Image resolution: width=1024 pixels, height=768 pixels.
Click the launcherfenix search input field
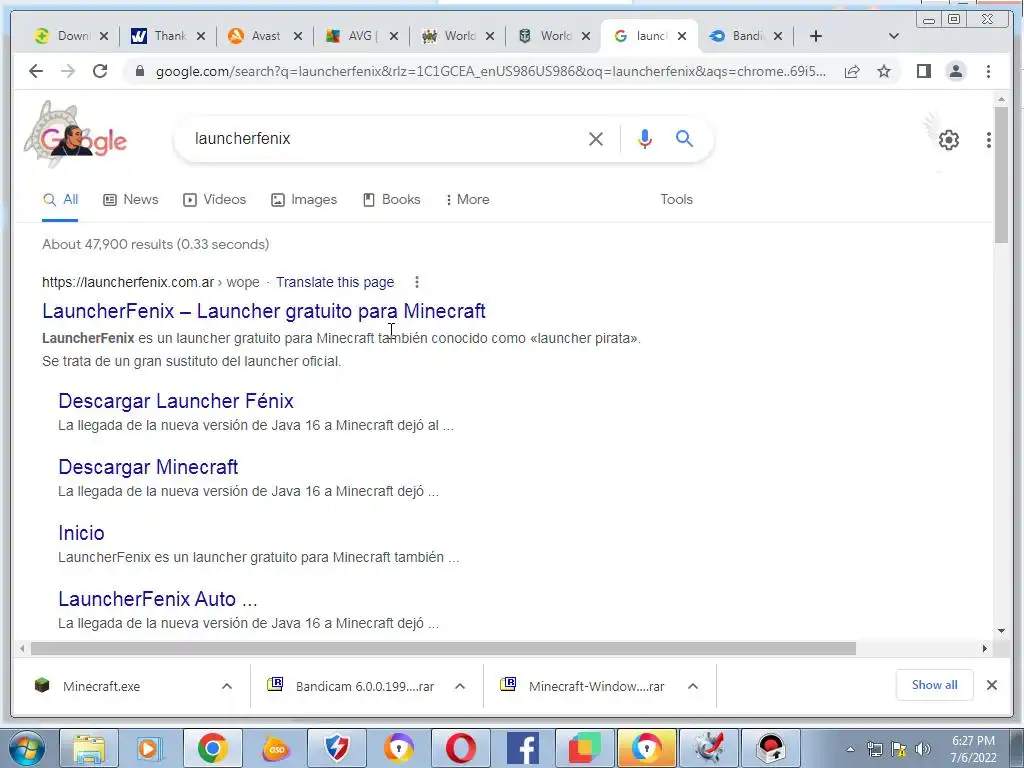pyautogui.click(x=385, y=138)
